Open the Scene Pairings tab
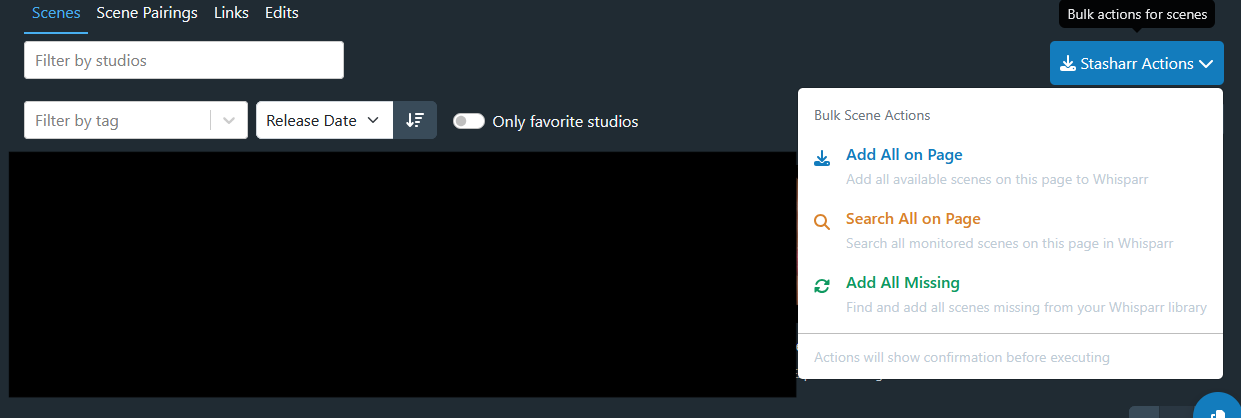Viewport: 1241px width, 418px height. click(x=147, y=13)
